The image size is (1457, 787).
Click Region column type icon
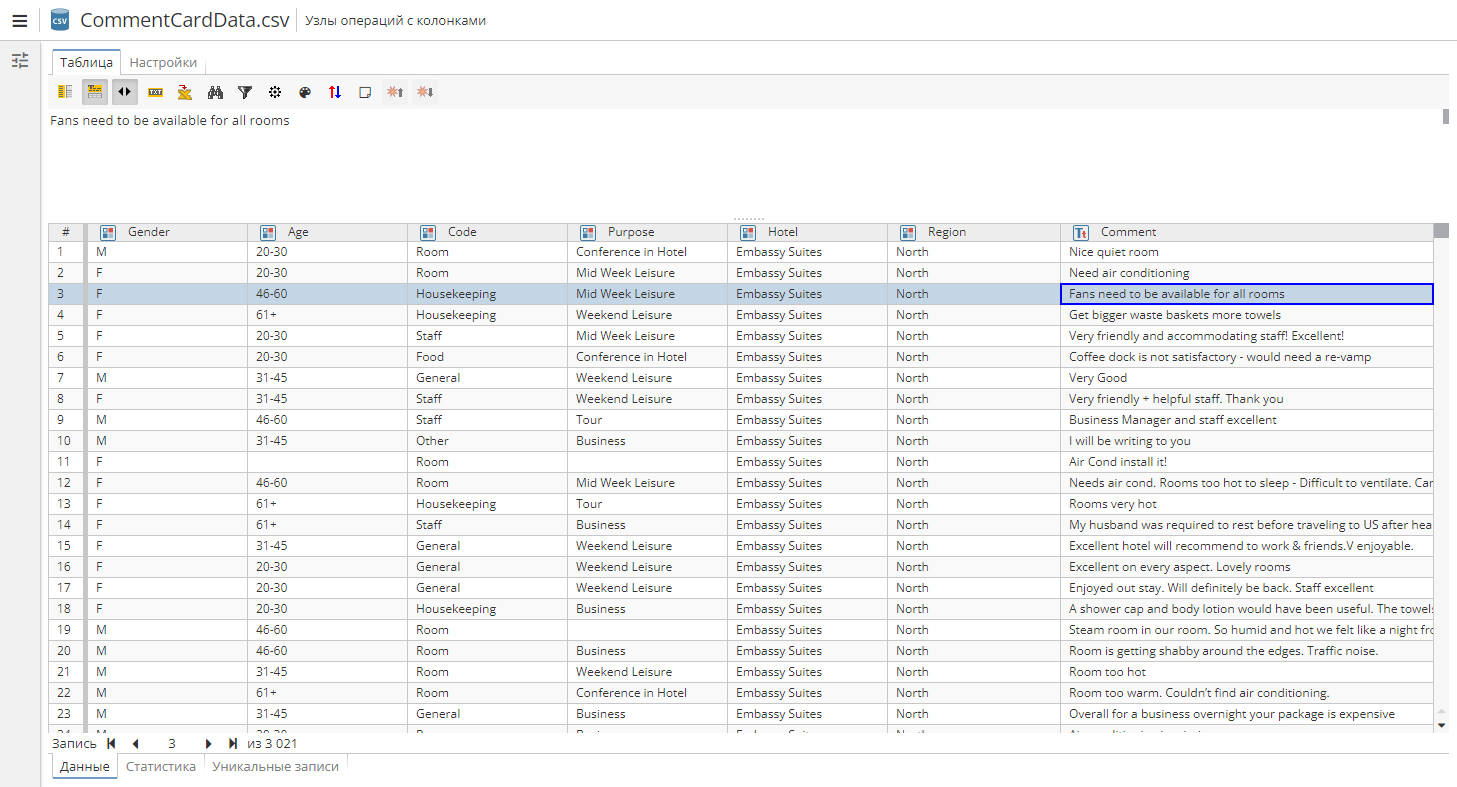908,232
